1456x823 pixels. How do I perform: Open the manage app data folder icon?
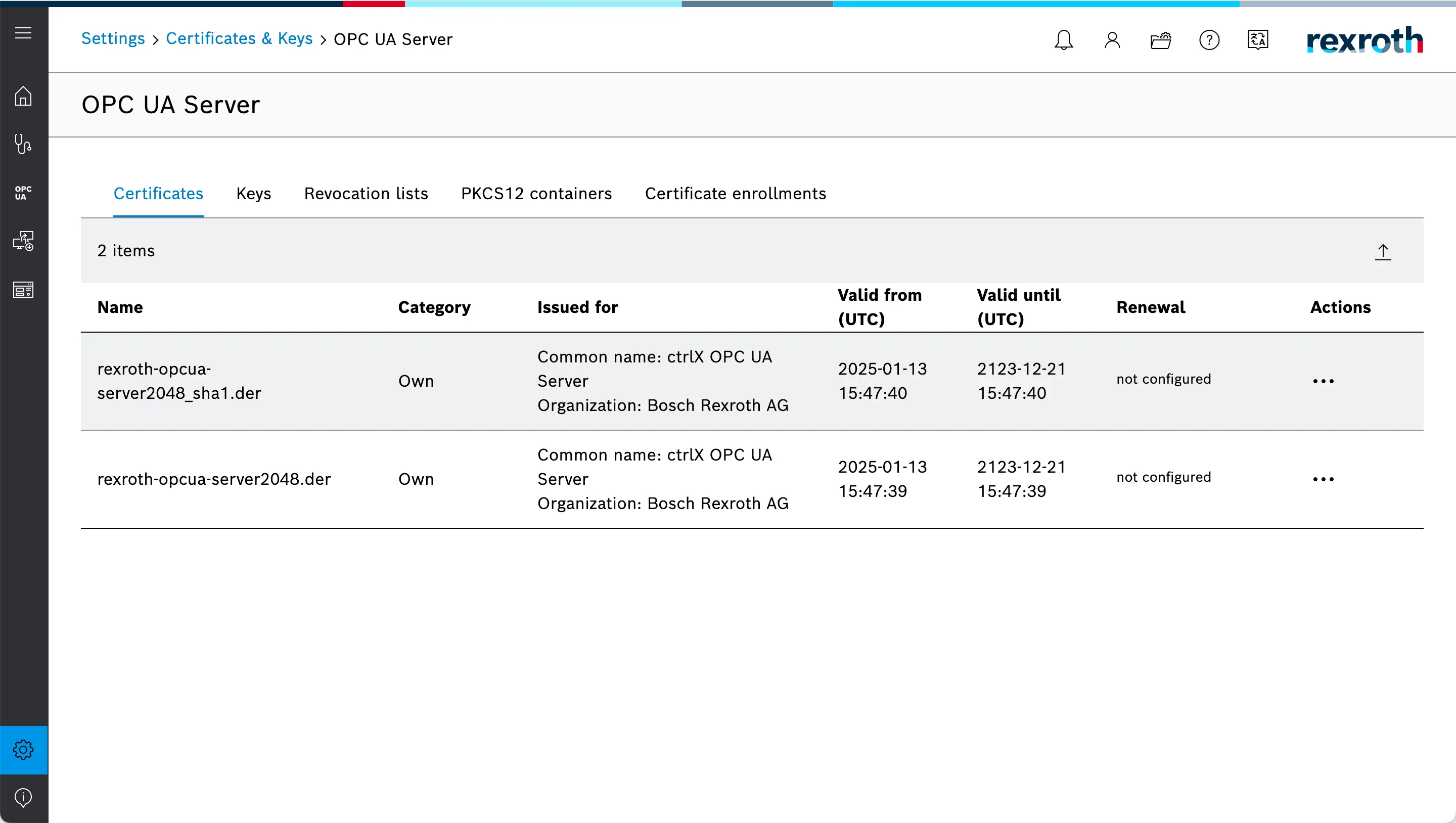pyautogui.click(x=1161, y=40)
